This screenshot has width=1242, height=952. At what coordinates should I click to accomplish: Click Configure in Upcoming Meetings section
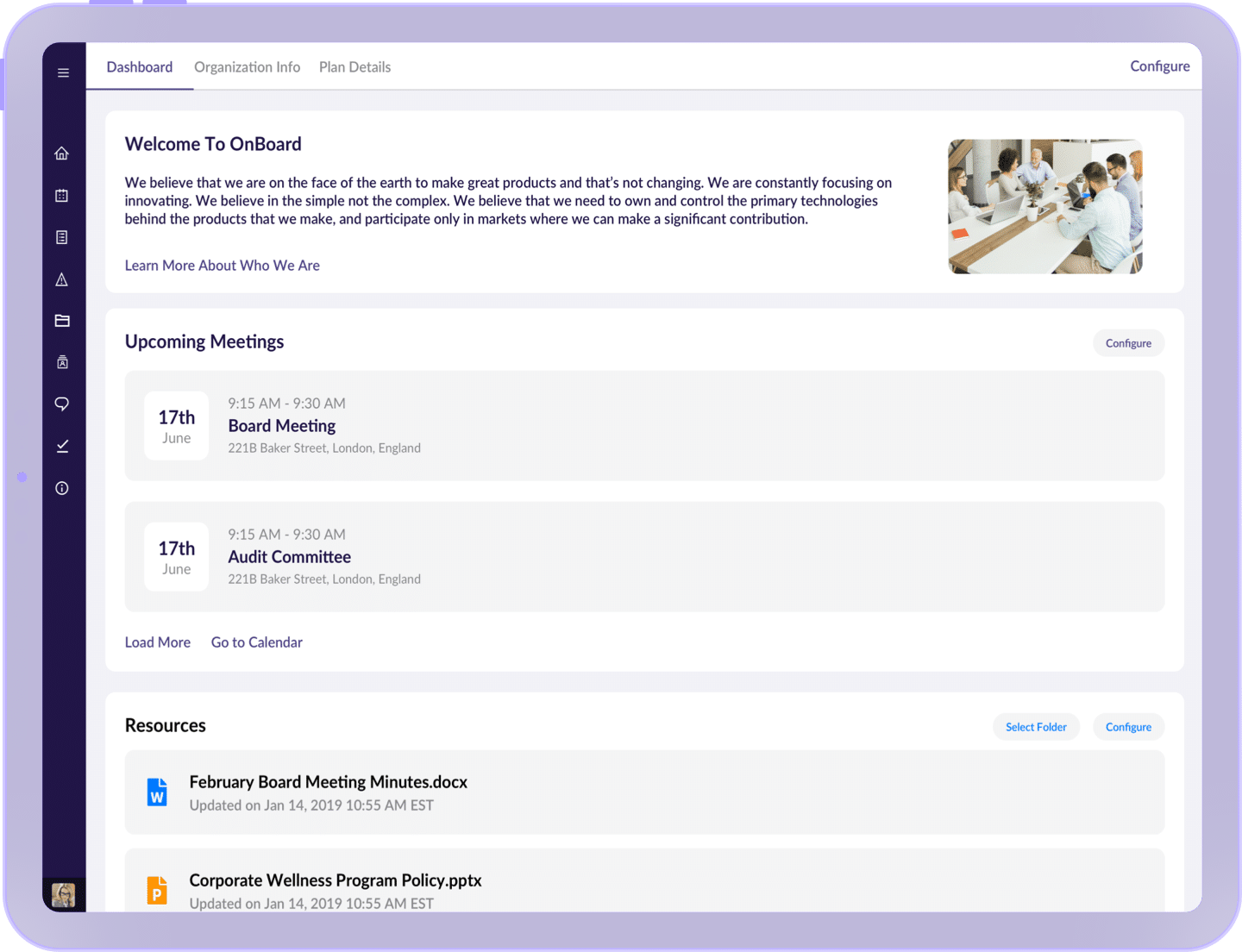[1128, 343]
